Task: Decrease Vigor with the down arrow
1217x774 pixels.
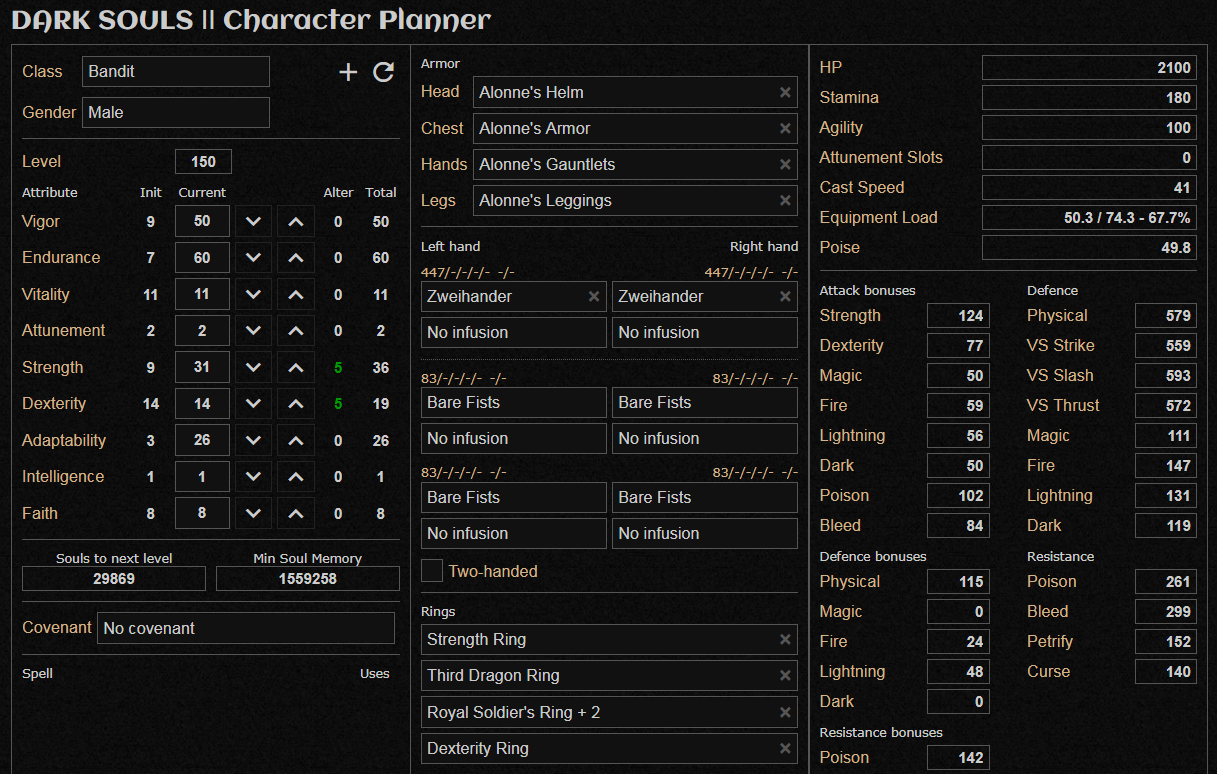Action: 254,222
